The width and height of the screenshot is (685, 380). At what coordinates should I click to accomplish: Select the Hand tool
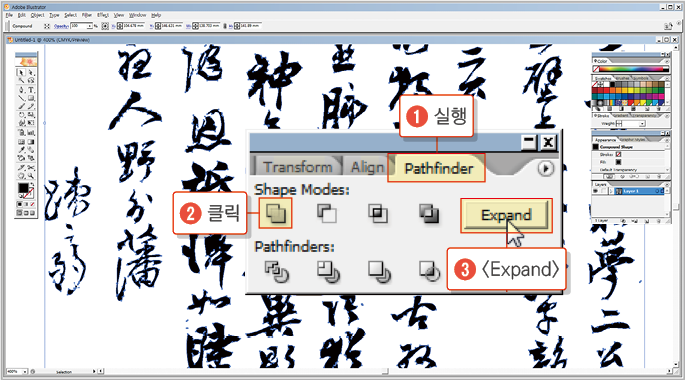[21, 176]
